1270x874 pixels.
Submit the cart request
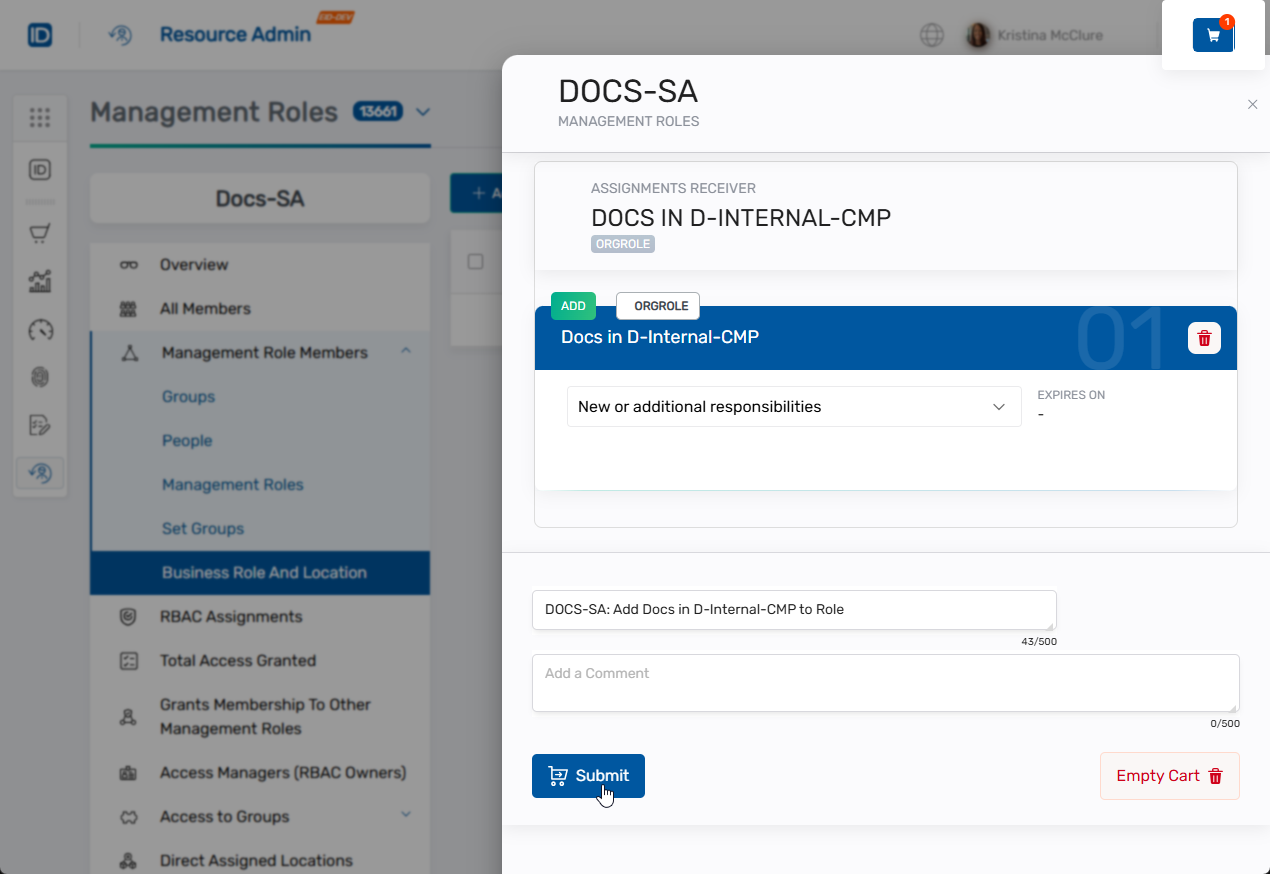588,776
